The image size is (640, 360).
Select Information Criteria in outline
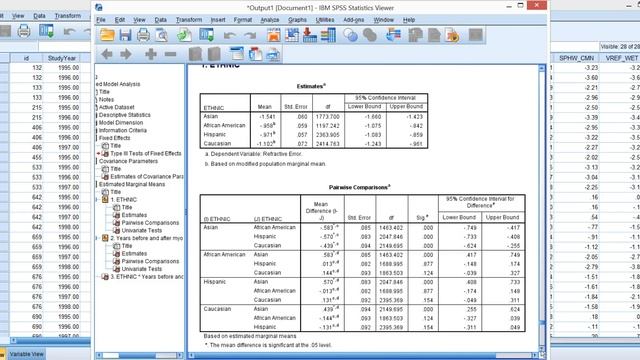[122, 131]
